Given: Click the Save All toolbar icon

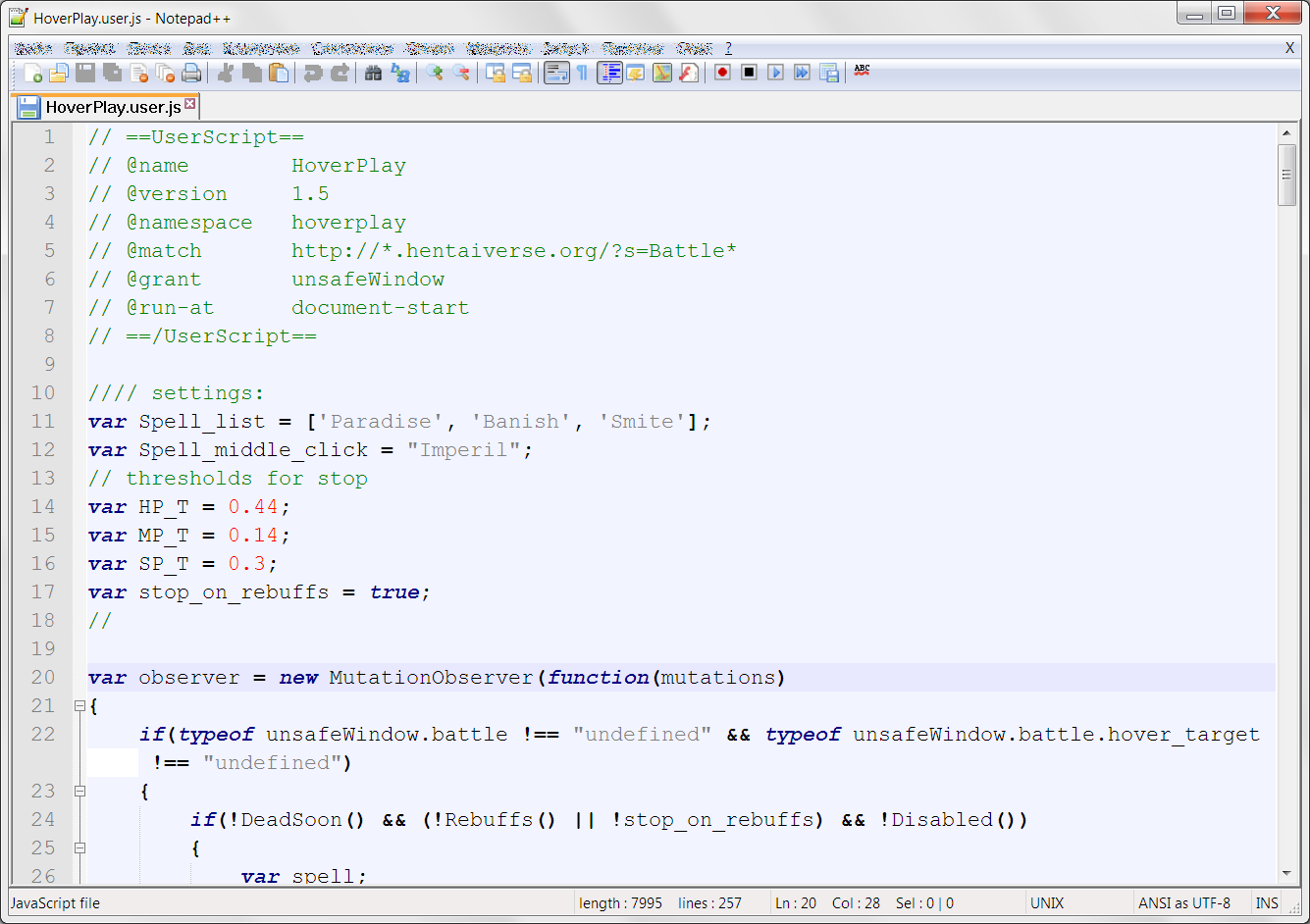Looking at the screenshot, I should coord(112,73).
